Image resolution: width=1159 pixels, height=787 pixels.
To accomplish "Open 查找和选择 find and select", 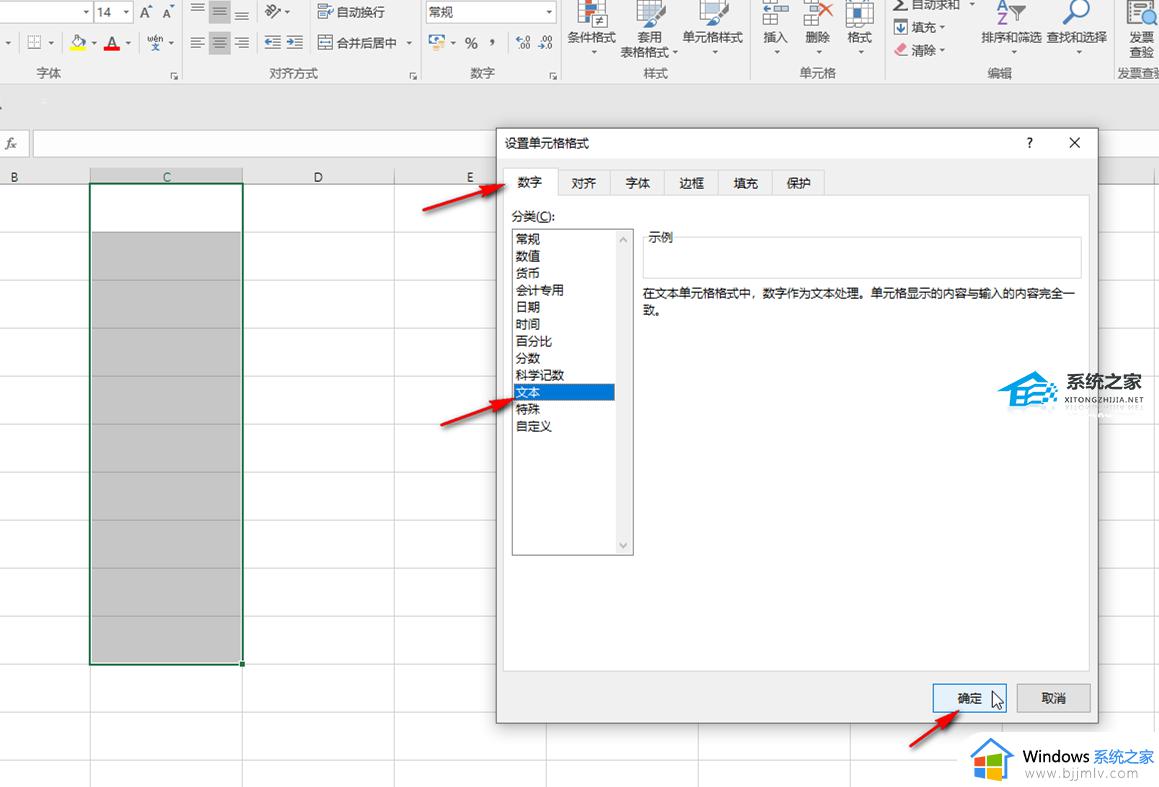I will [x=1076, y=28].
